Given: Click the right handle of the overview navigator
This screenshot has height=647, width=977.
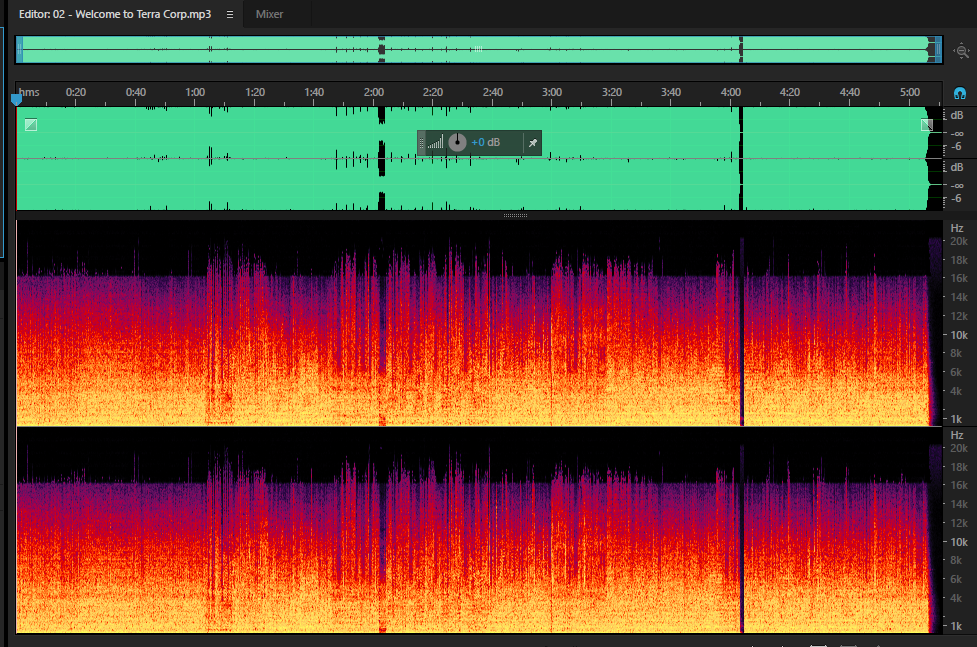Looking at the screenshot, I should 938,49.
